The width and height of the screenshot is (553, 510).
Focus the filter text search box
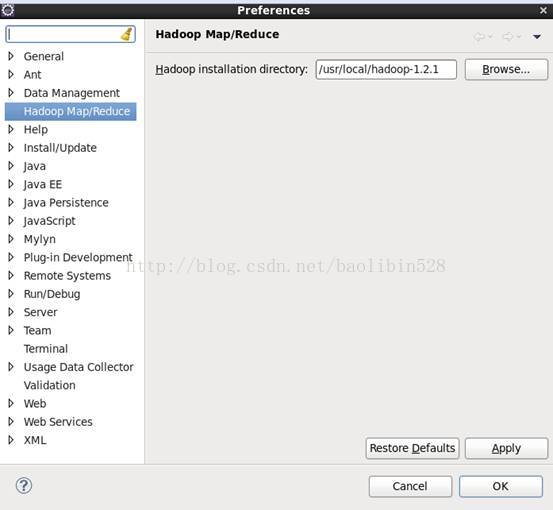point(71,34)
